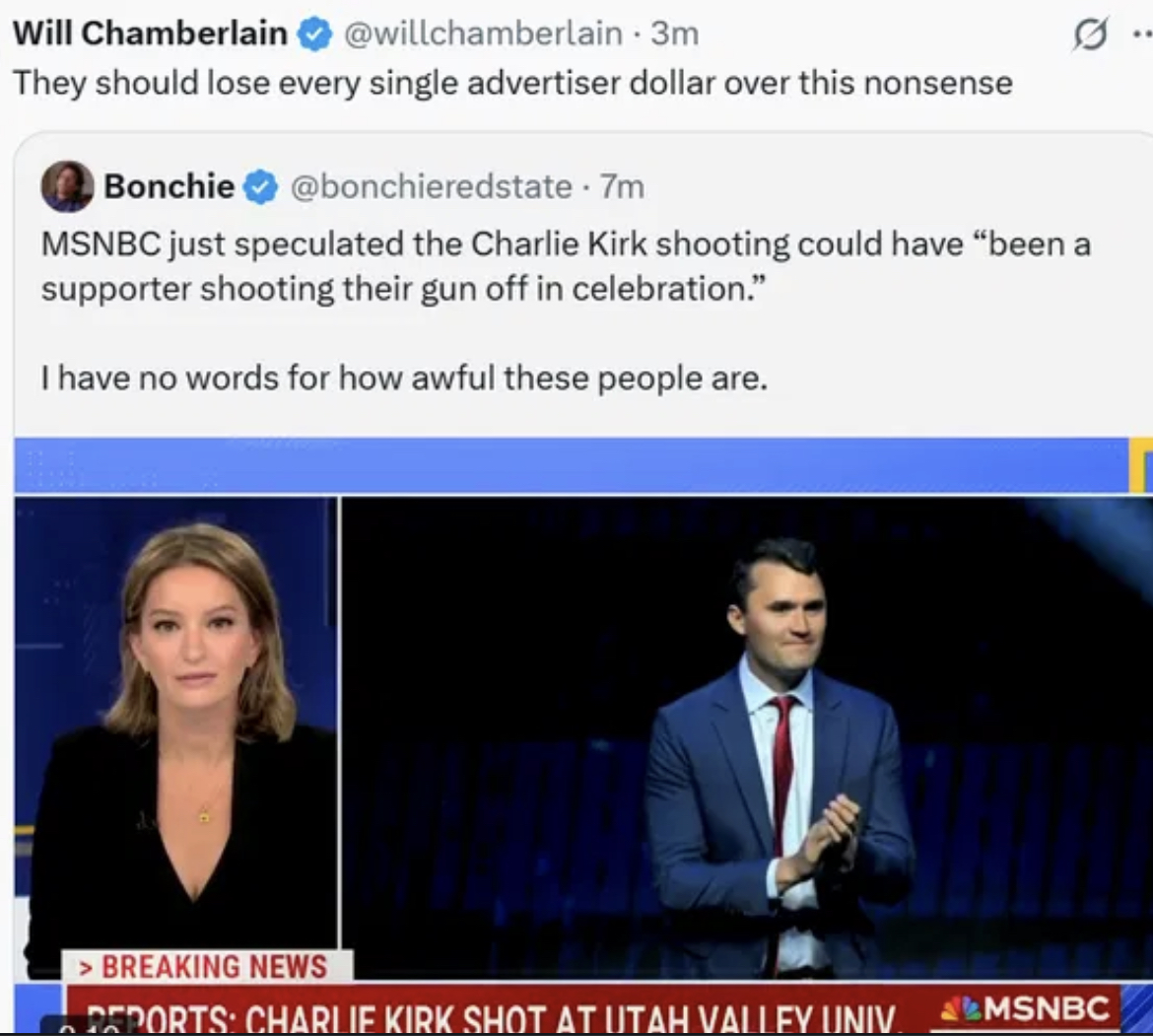This screenshot has height=1036, width=1153.
Task: Click 'I have no words' line in quote
Action: pyautogui.click(x=403, y=378)
